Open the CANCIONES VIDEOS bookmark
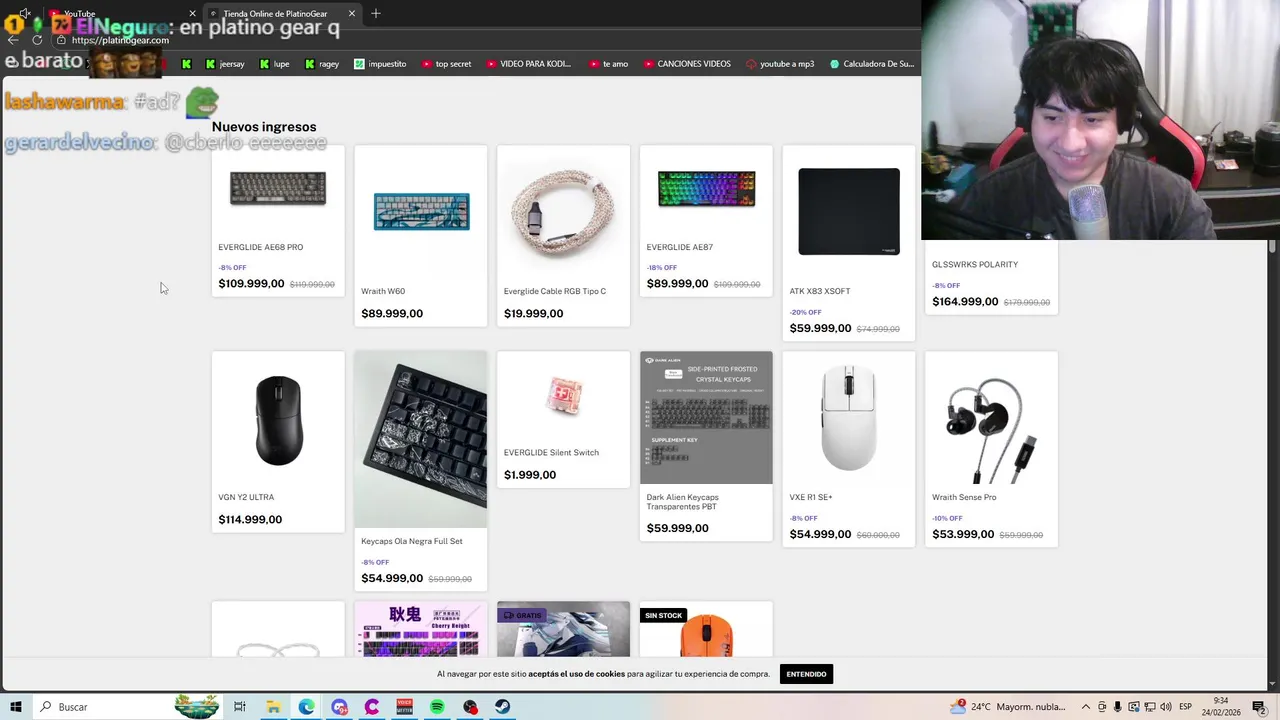Screen dimensions: 1280x720 [x=686, y=64]
